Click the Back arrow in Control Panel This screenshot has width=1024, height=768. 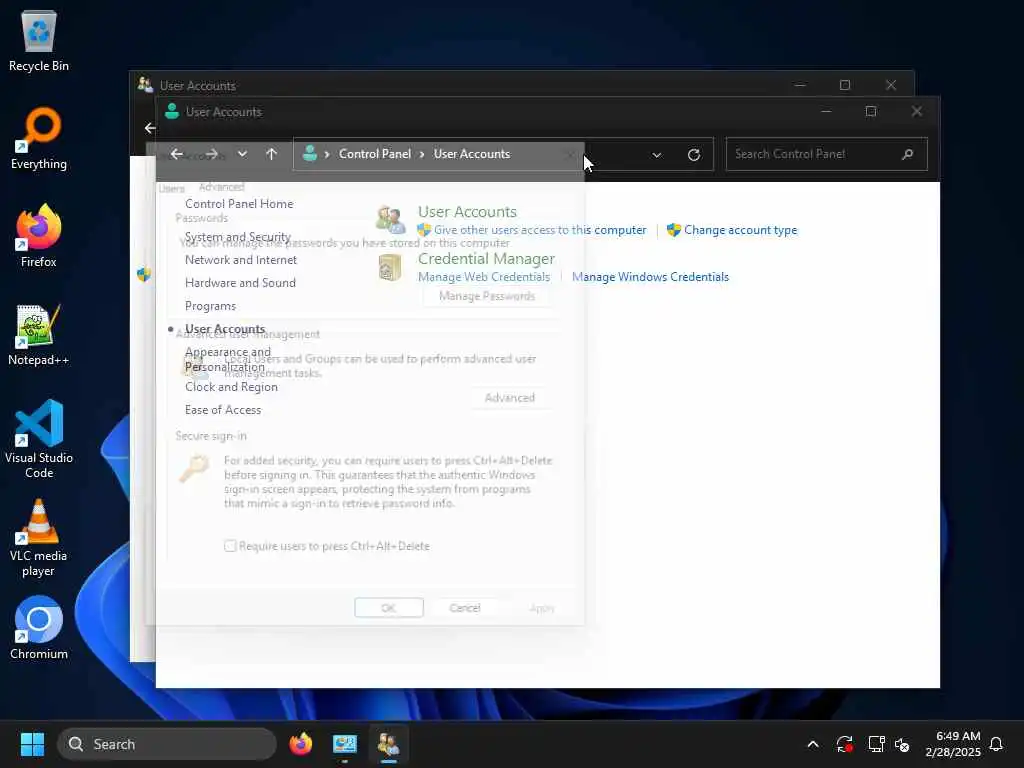coord(176,154)
